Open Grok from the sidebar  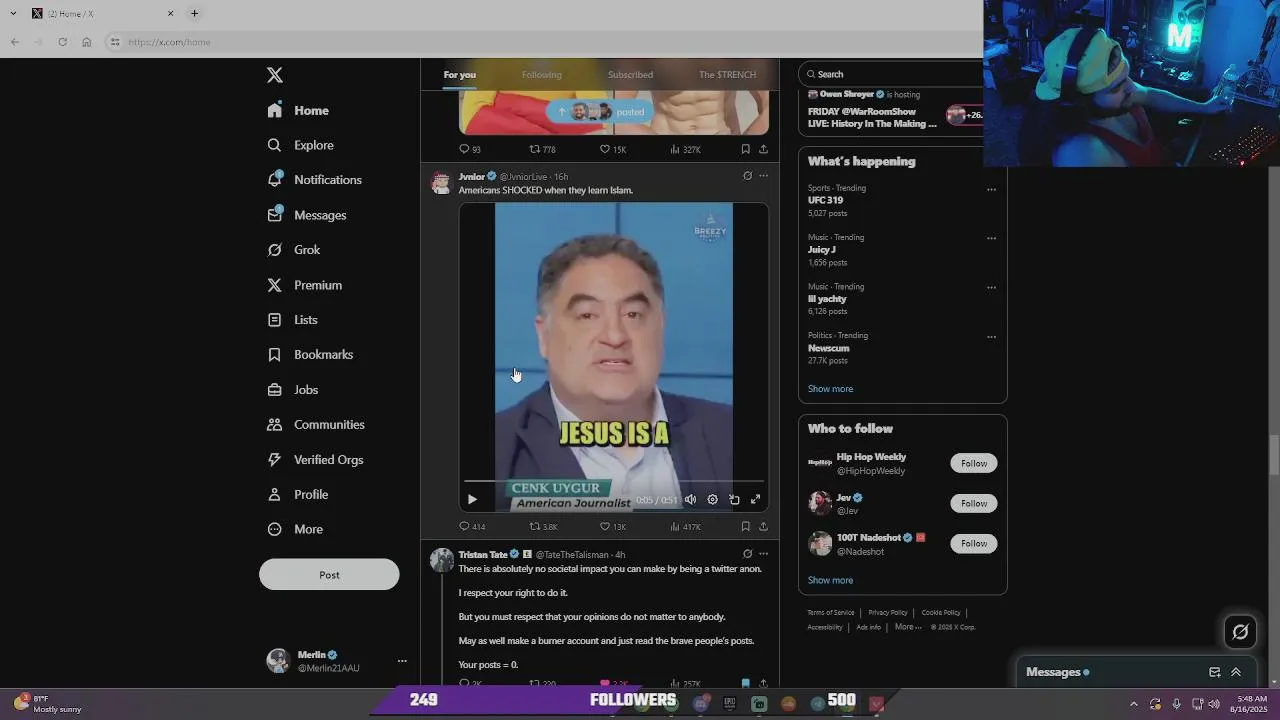tap(294, 250)
